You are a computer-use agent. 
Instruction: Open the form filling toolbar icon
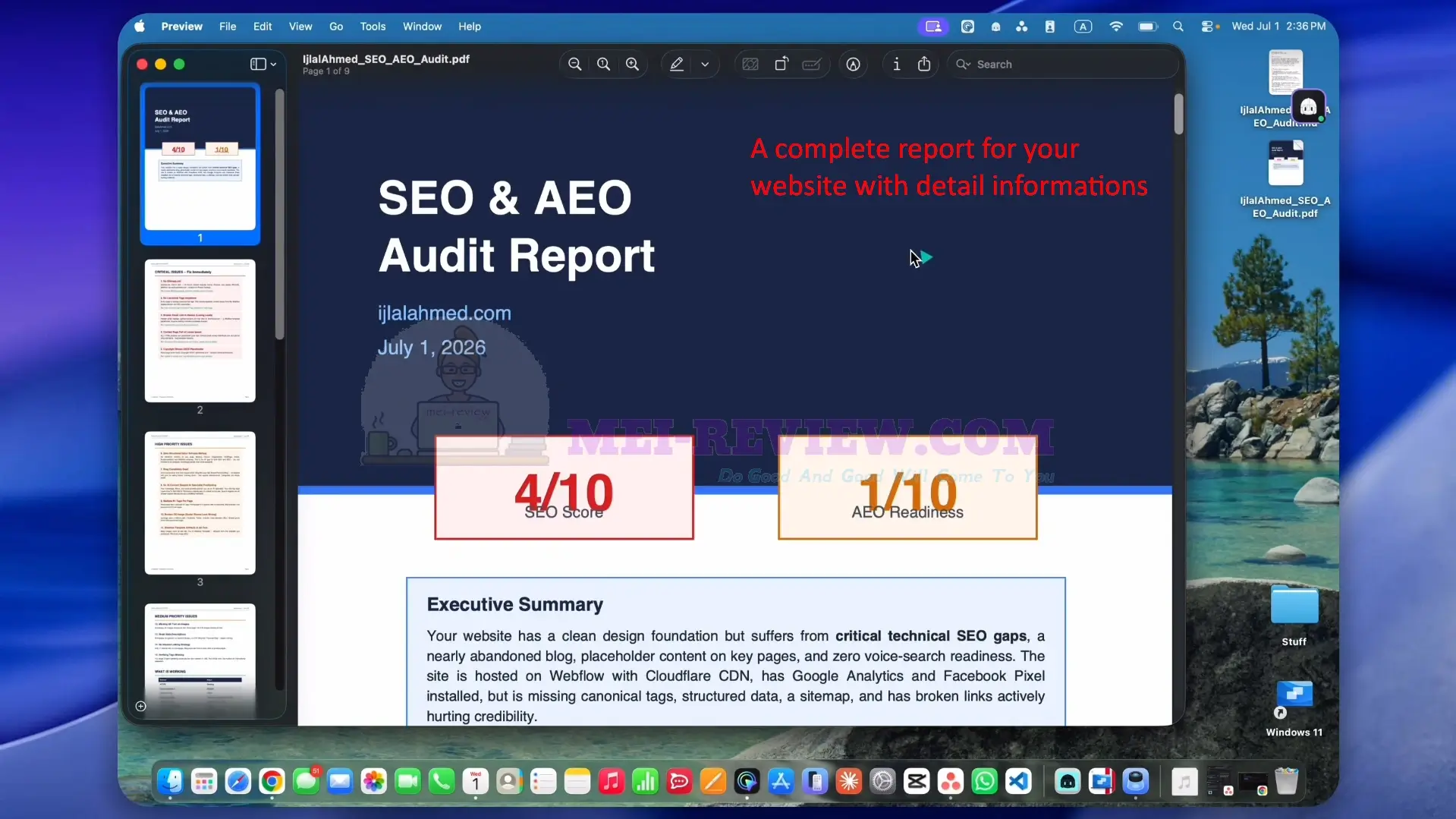[812, 65]
